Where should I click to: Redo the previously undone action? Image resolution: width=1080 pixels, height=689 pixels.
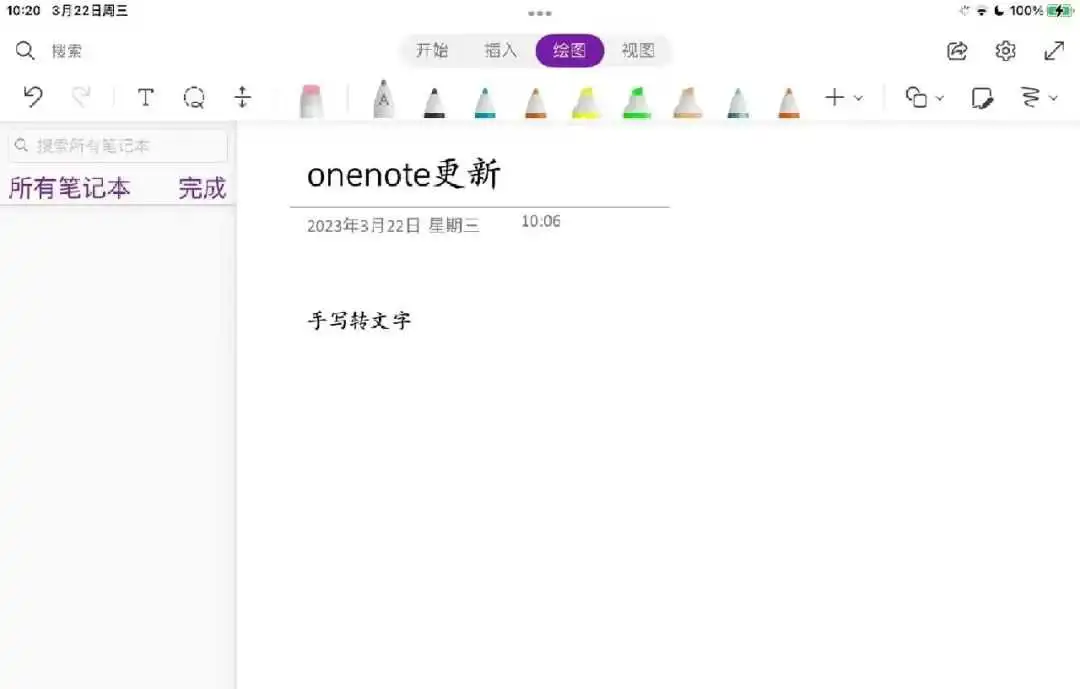(x=81, y=96)
